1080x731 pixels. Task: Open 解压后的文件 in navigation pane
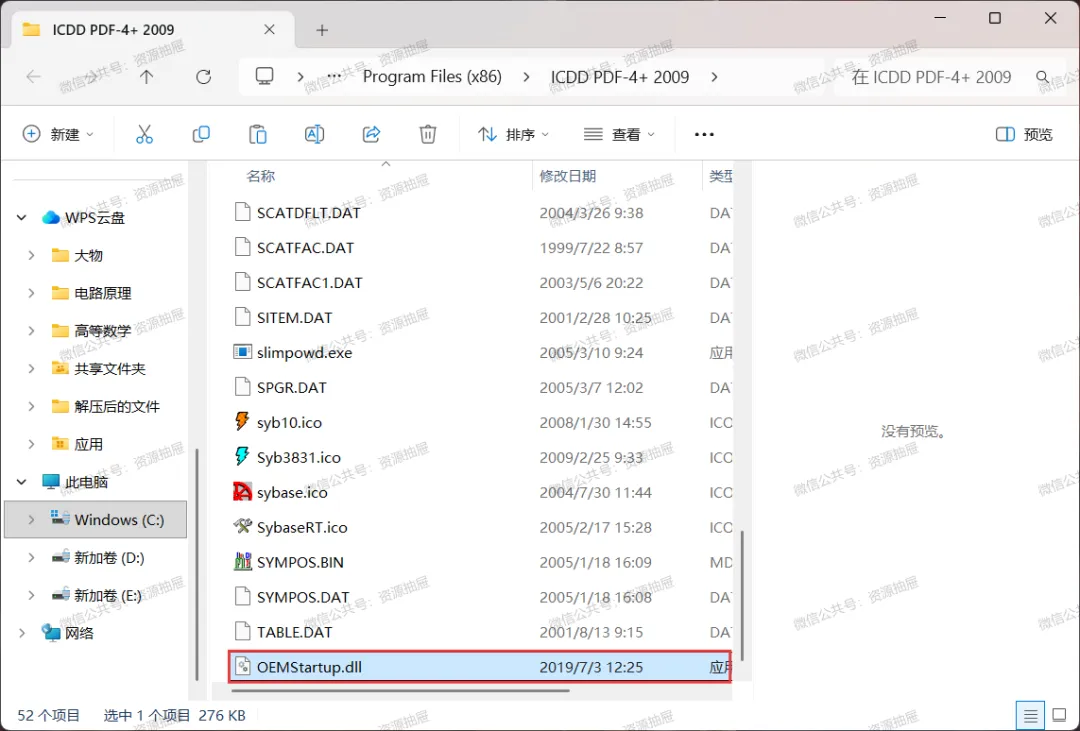click(116, 406)
